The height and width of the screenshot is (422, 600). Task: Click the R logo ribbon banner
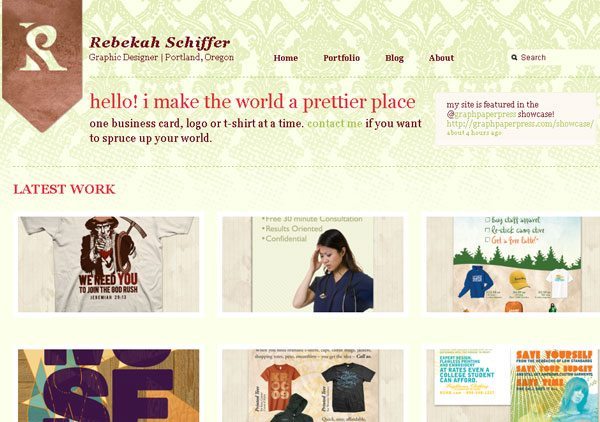(x=42, y=64)
